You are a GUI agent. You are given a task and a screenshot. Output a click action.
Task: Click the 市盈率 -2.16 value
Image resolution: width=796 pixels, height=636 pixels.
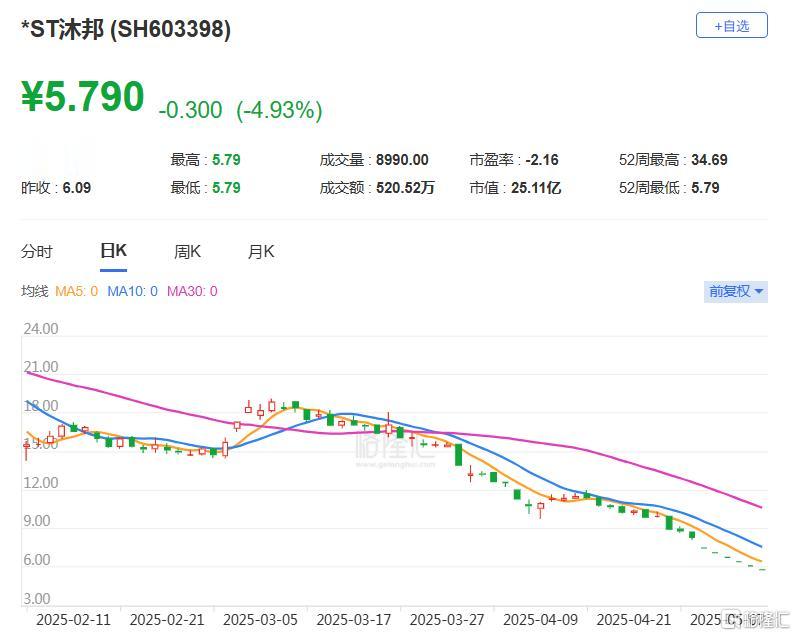pyautogui.click(x=542, y=160)
